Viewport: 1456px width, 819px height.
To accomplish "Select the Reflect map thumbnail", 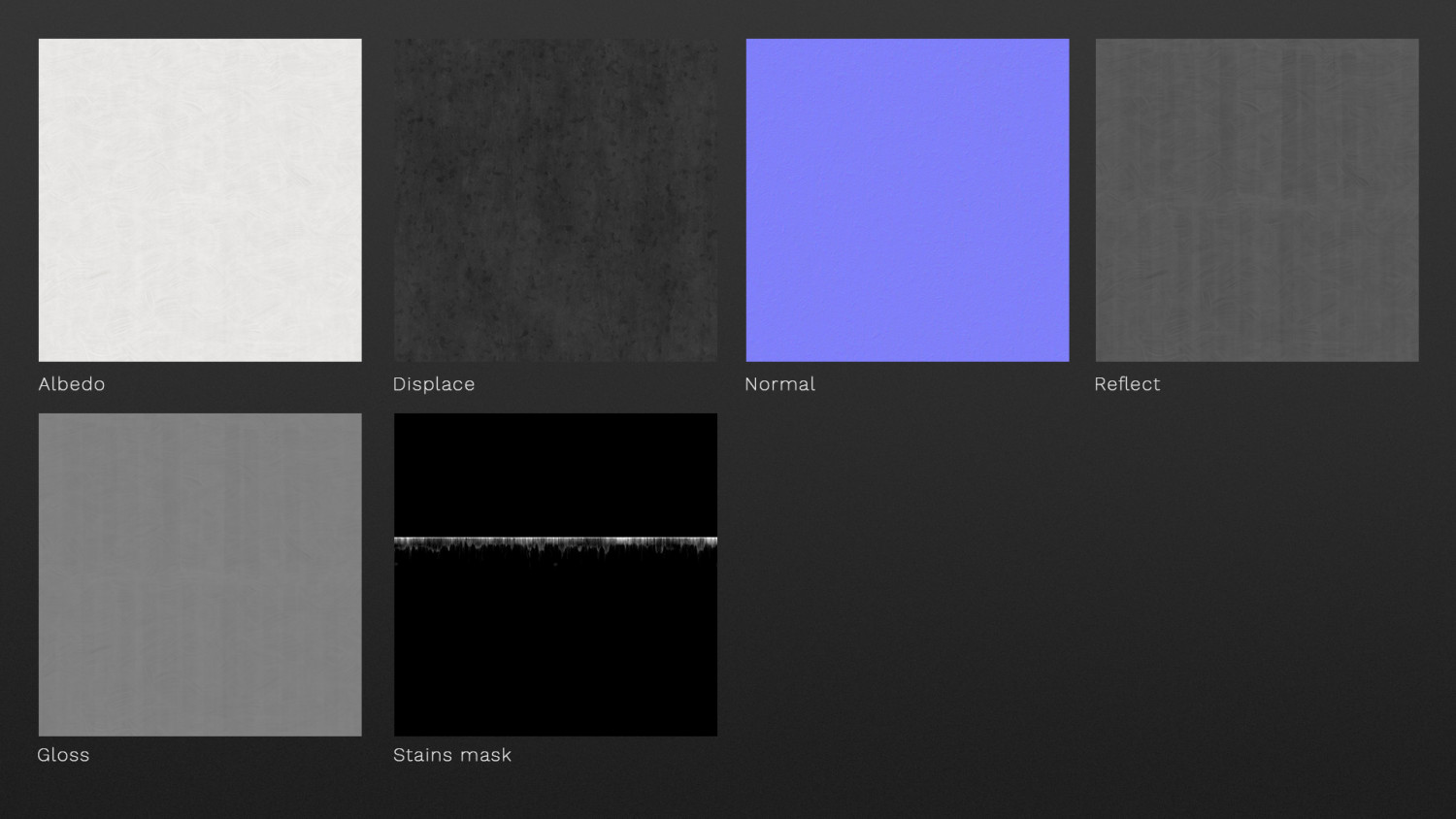I will pyautogui.click(x=1257, y=200).
